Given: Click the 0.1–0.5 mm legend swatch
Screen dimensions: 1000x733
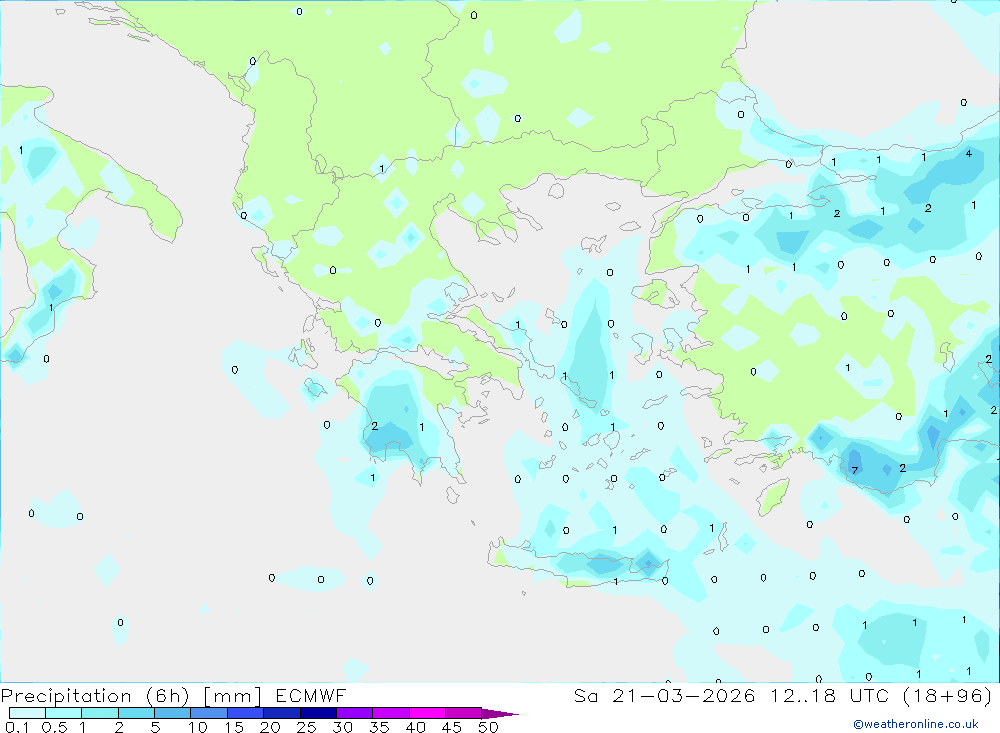Looking at the screenshot, I should pos(27,713).
